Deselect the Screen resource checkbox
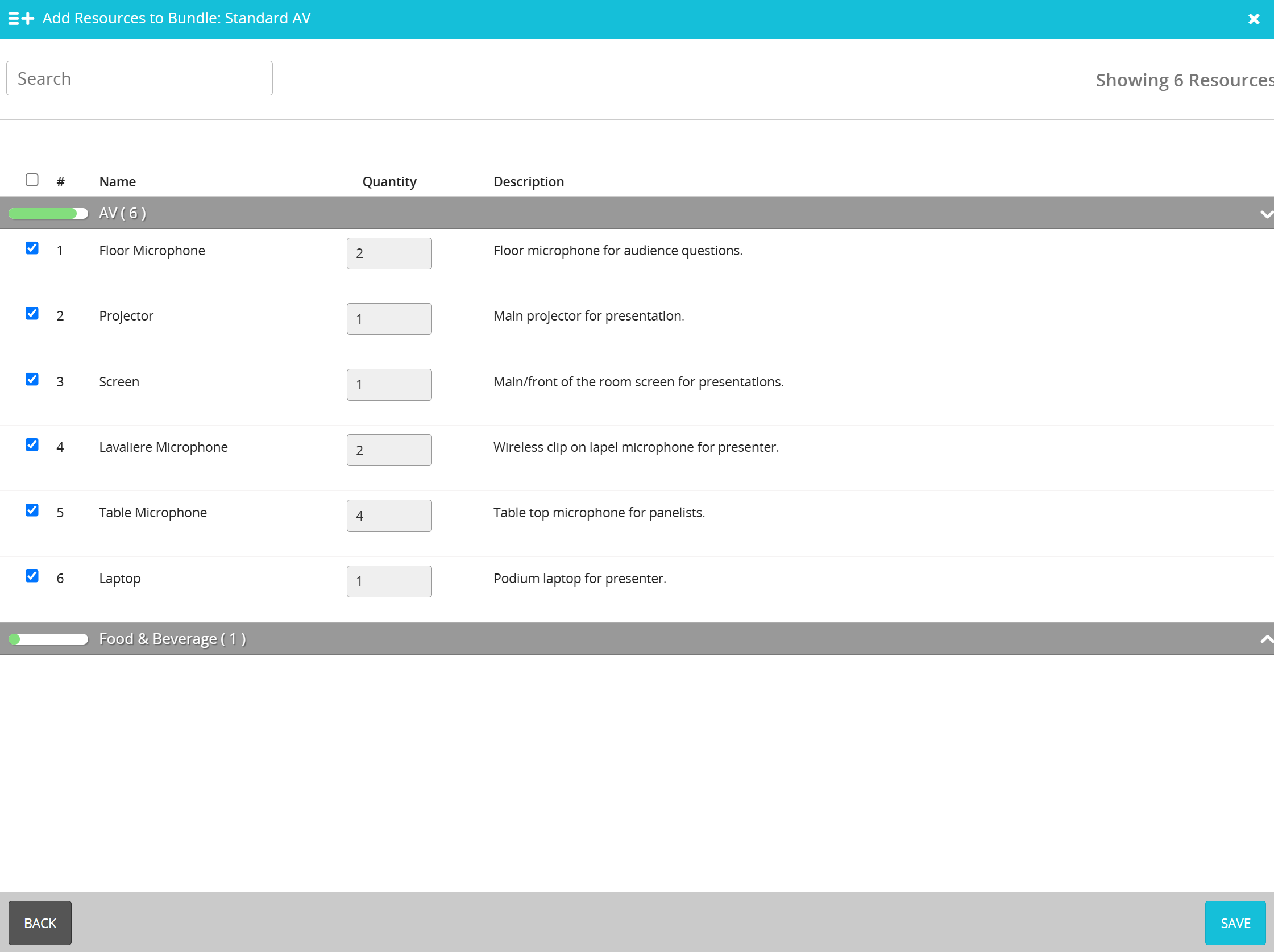This screenshot has width=1274, height=952. click(x=32, y=380)
